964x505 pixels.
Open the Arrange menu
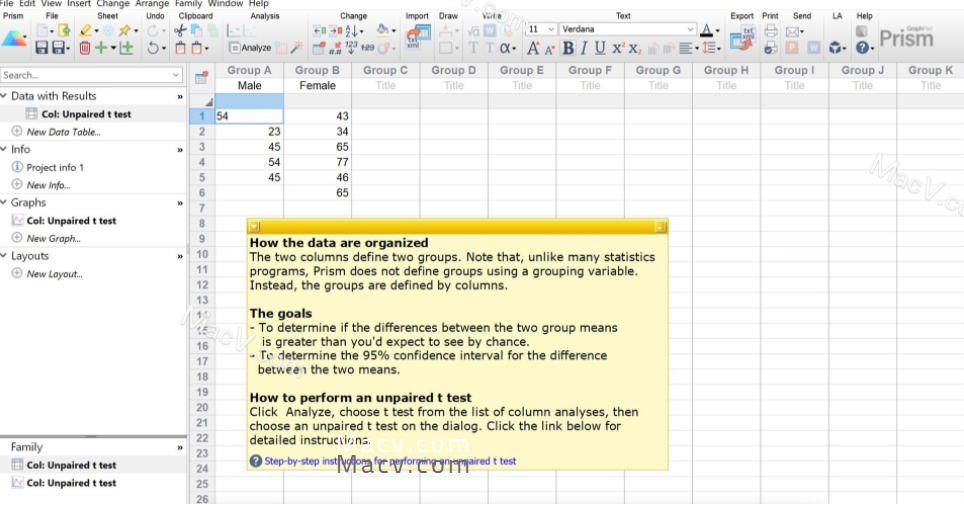pos(152,4)
